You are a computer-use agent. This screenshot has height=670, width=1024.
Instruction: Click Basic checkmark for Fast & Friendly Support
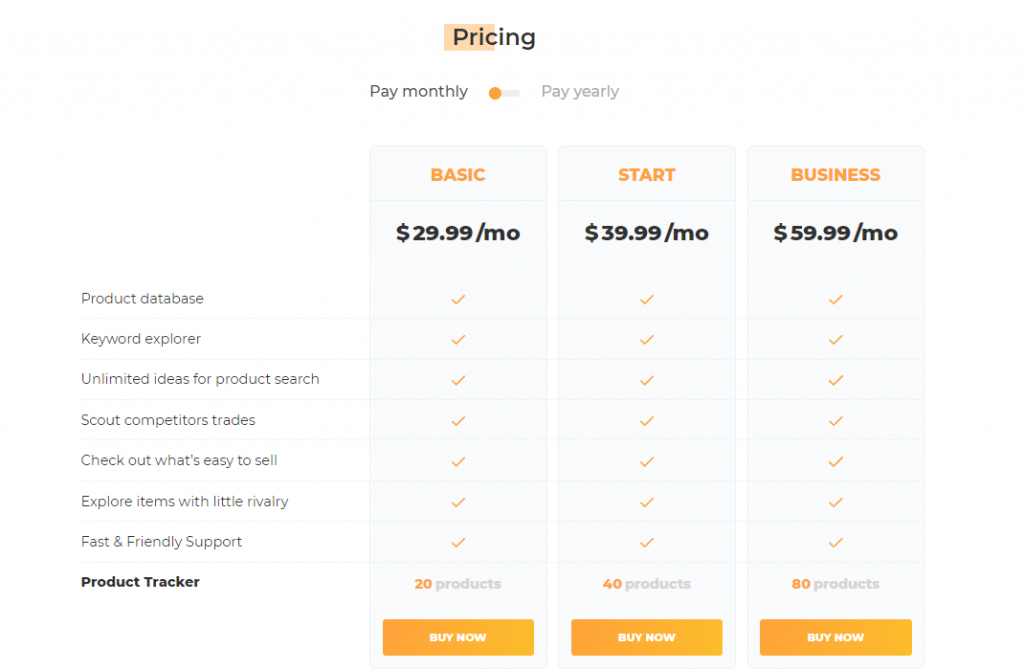click(458, 543)
